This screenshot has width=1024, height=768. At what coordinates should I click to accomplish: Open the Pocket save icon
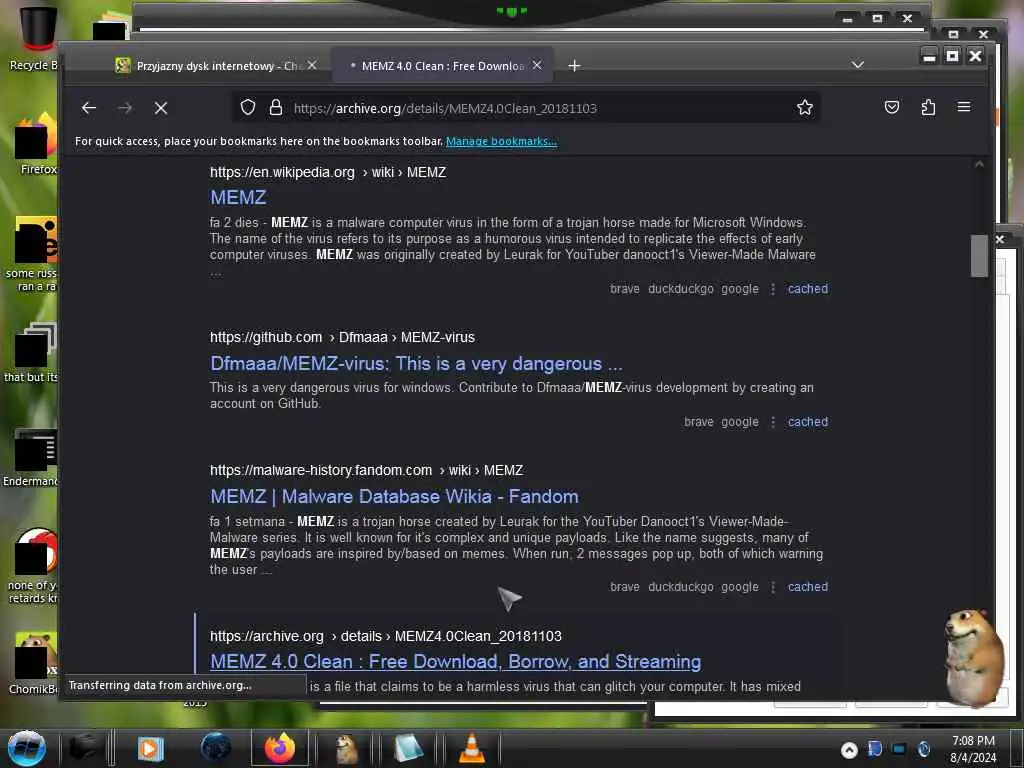point(891,107)
